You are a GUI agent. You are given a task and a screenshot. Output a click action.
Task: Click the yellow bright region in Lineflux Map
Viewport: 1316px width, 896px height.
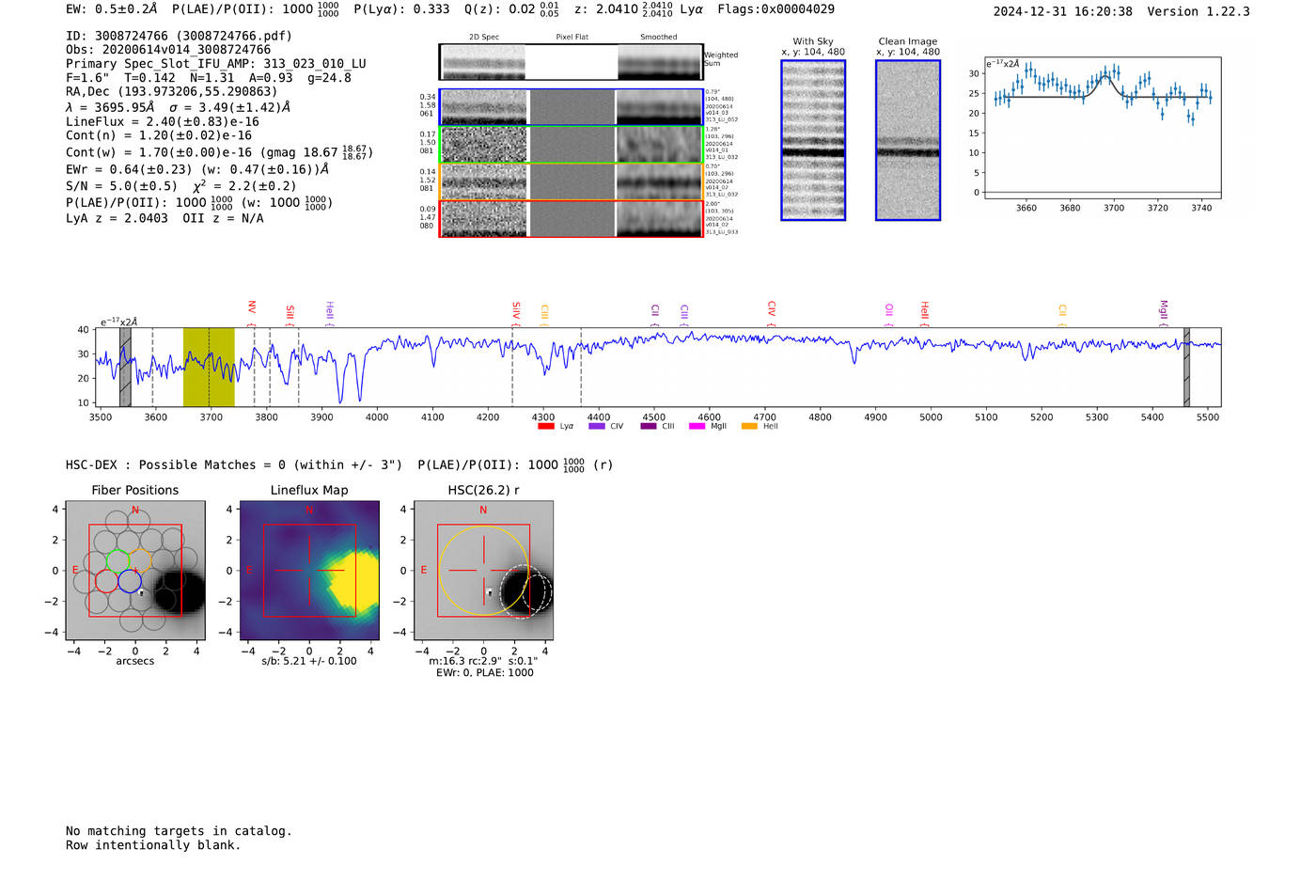tap(354, 581)
